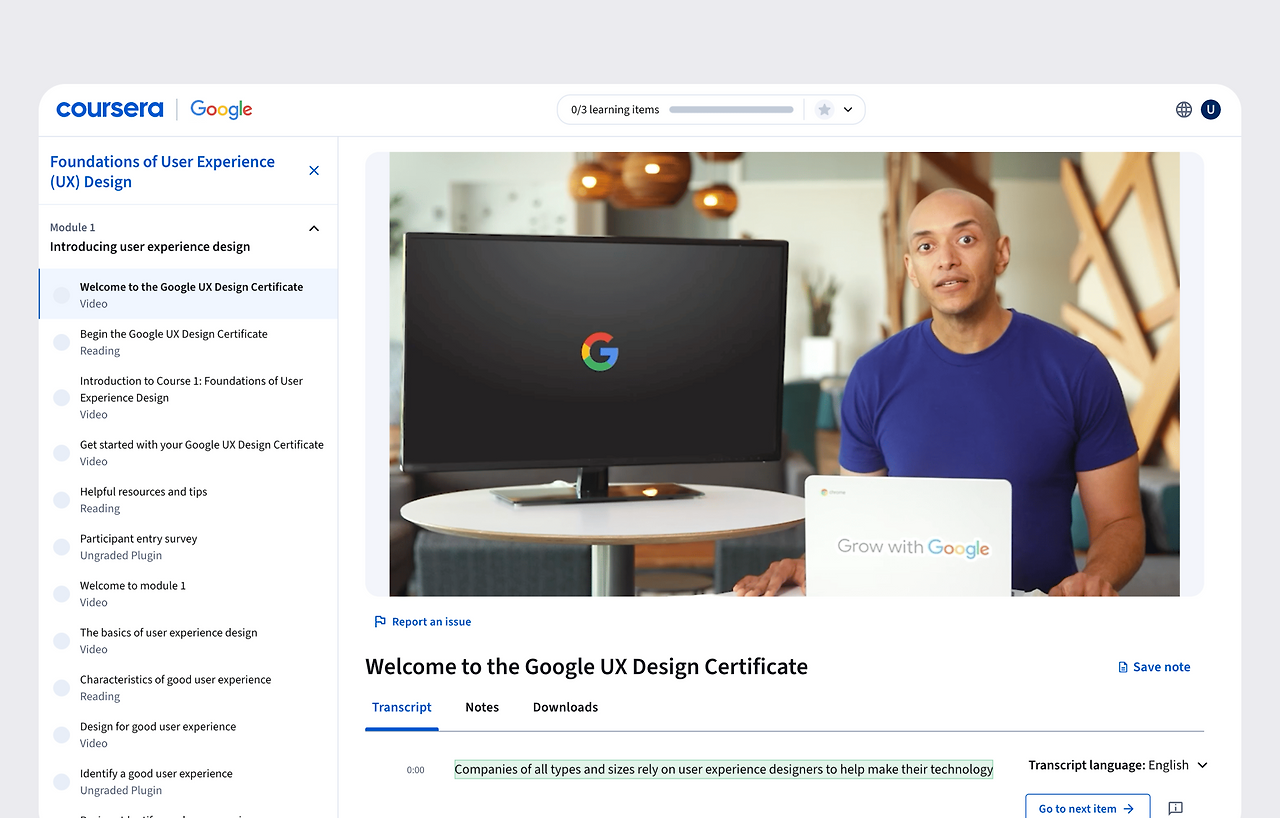1280x818 pixels.
Task: Close the course navigation sidebar with the X
Action: [x=314, y=171]
